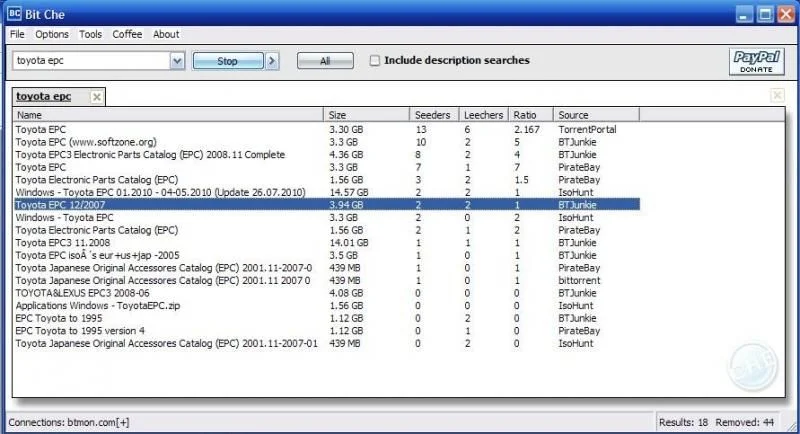Sort results by Seeders column

433,115
